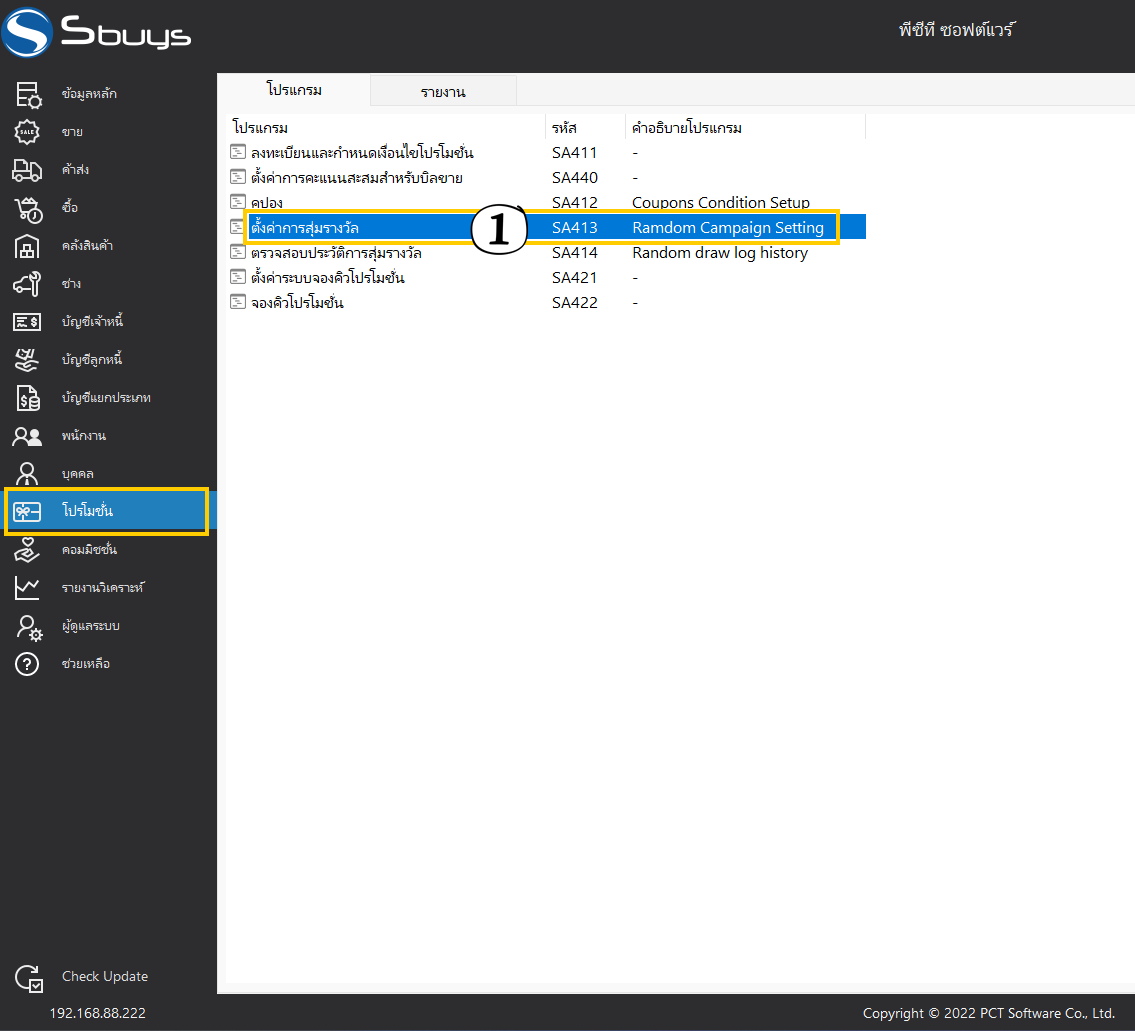Open the ช่วยเหลือ question mark icon

coord(27,663)
